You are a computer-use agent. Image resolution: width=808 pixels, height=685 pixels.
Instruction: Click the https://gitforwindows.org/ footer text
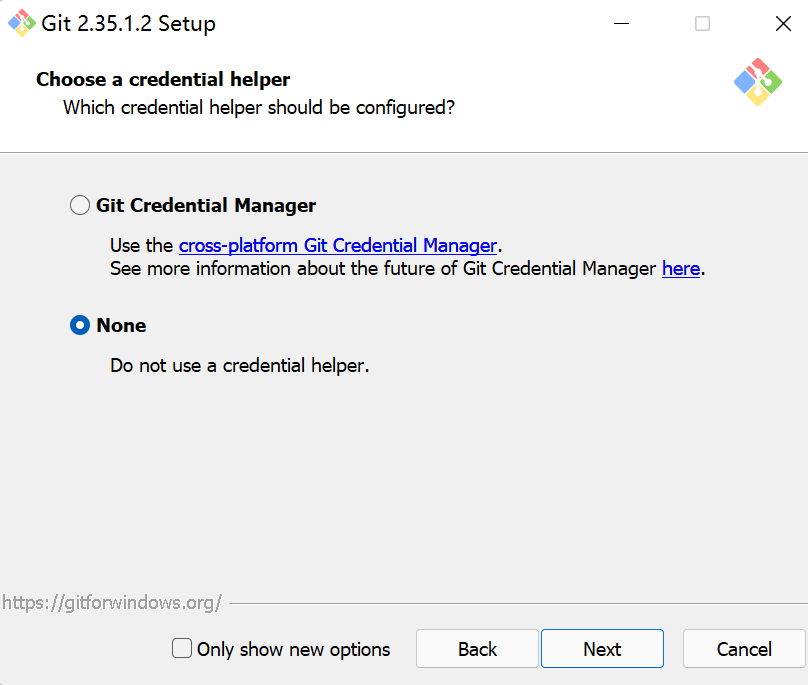point(112,602)
